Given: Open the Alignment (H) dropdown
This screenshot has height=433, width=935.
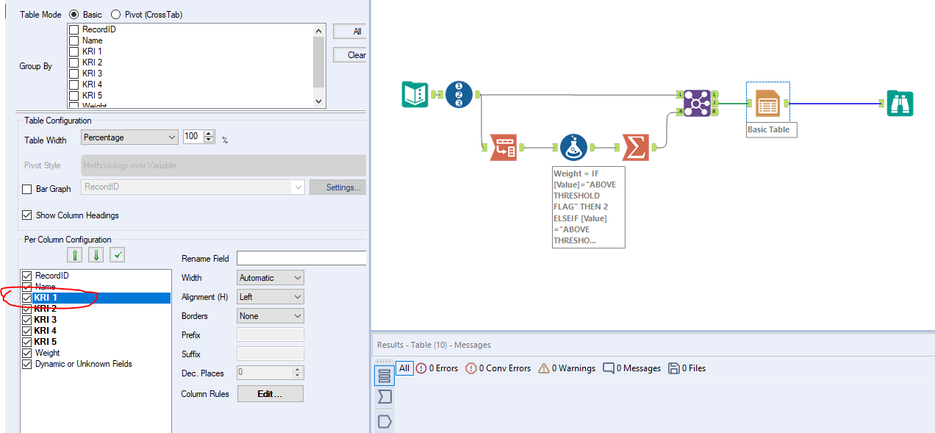Looking at the screenshot, I should point(271,296).
